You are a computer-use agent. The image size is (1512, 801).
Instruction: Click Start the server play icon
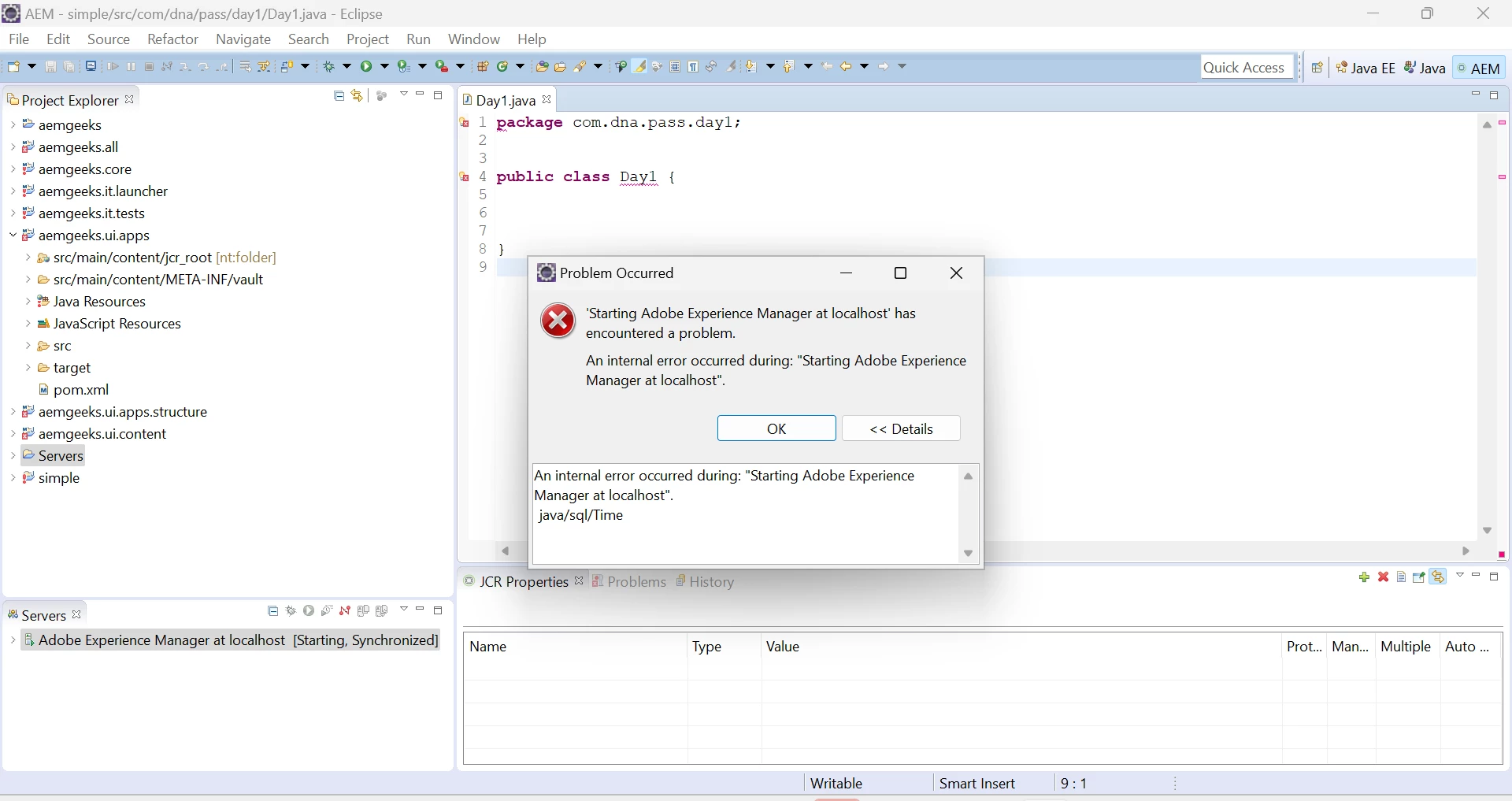pyautogui.click(x=309, y=611)
